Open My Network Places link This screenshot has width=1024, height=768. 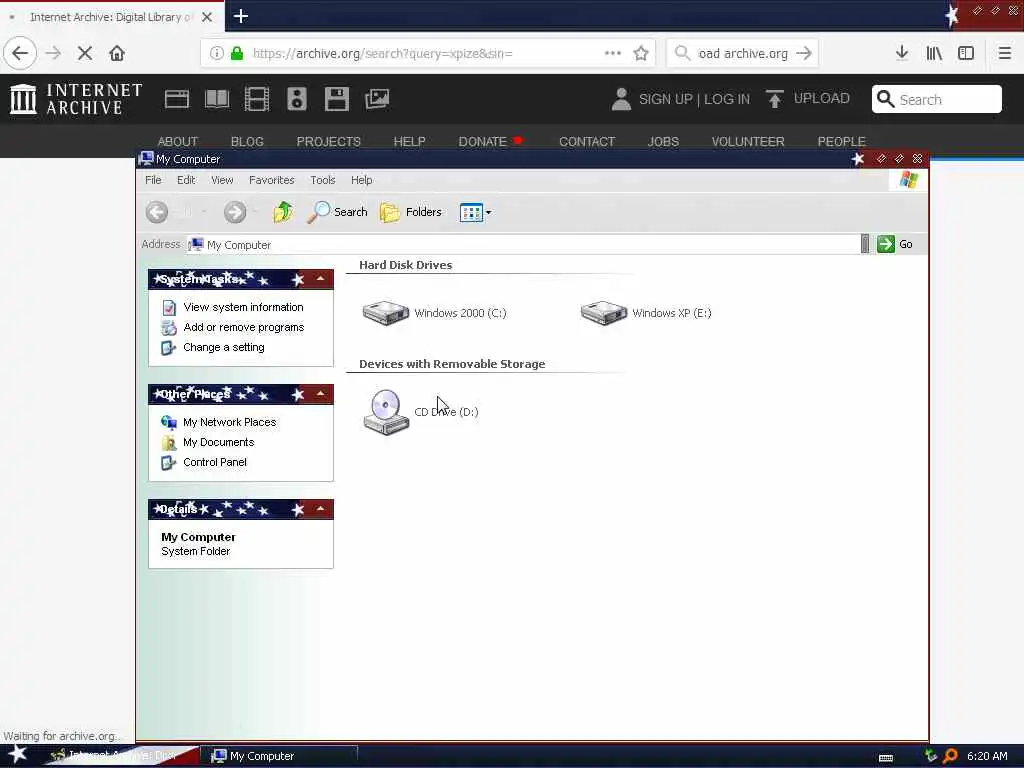[229, 423]
